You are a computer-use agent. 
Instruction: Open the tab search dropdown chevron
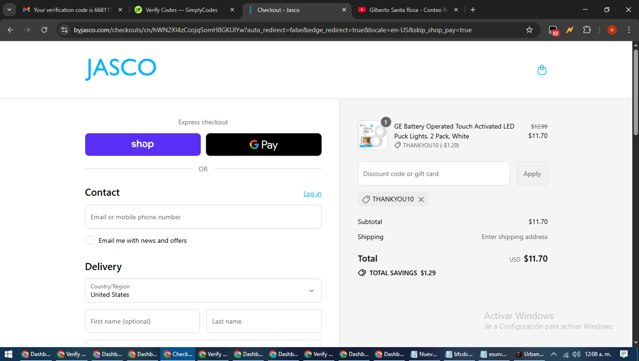[9, 10]
